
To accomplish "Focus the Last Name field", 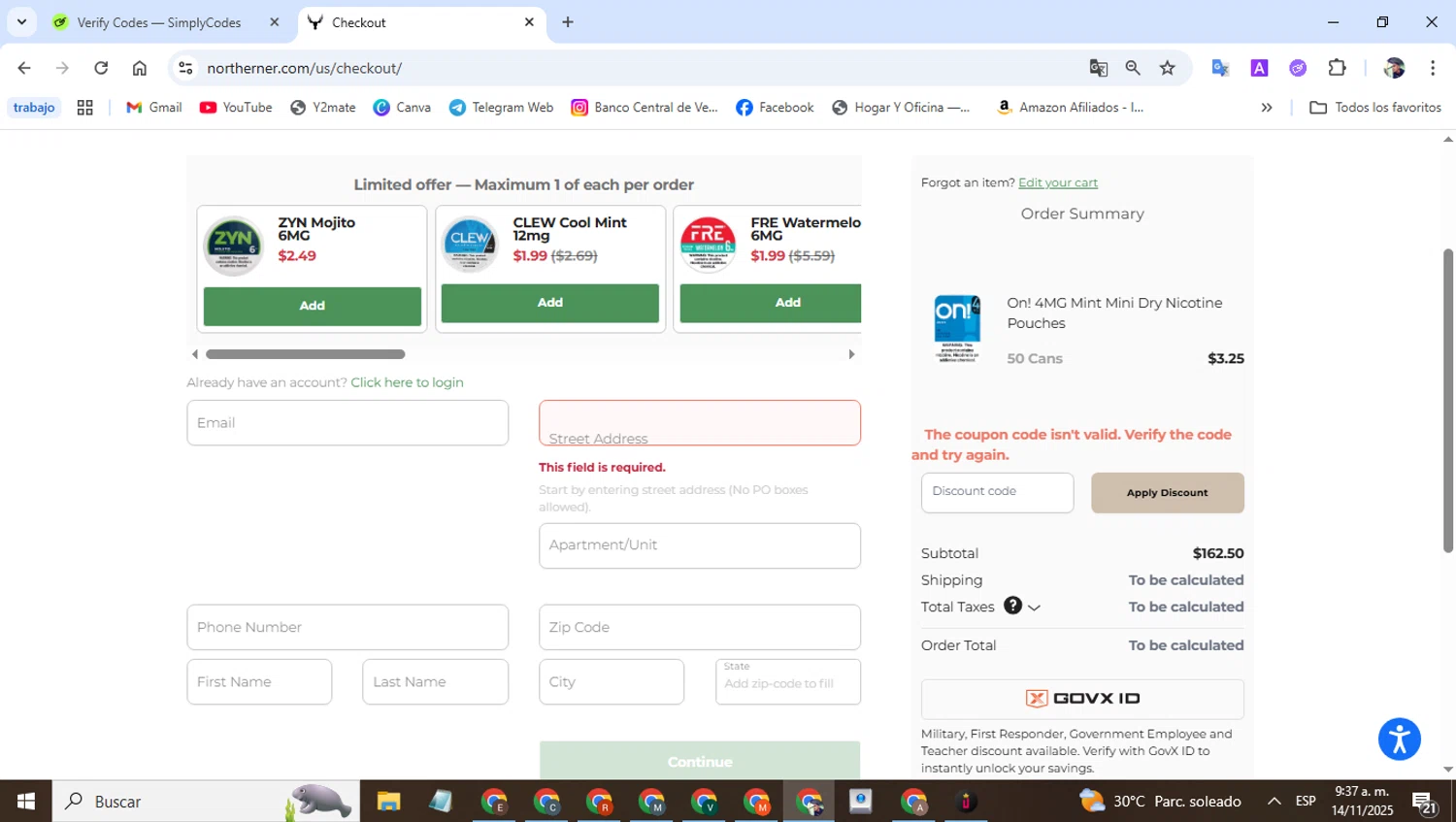I will pos(435,681).
